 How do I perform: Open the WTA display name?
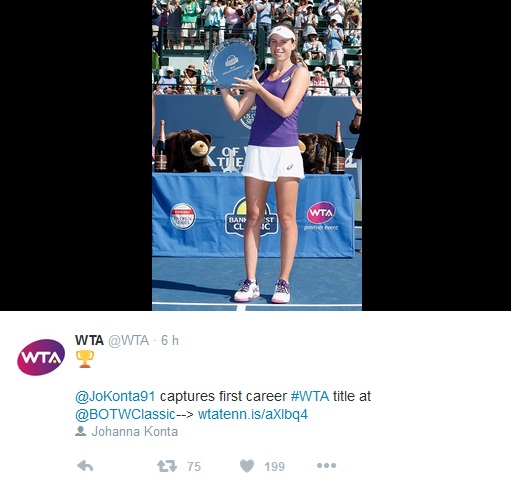89,340
